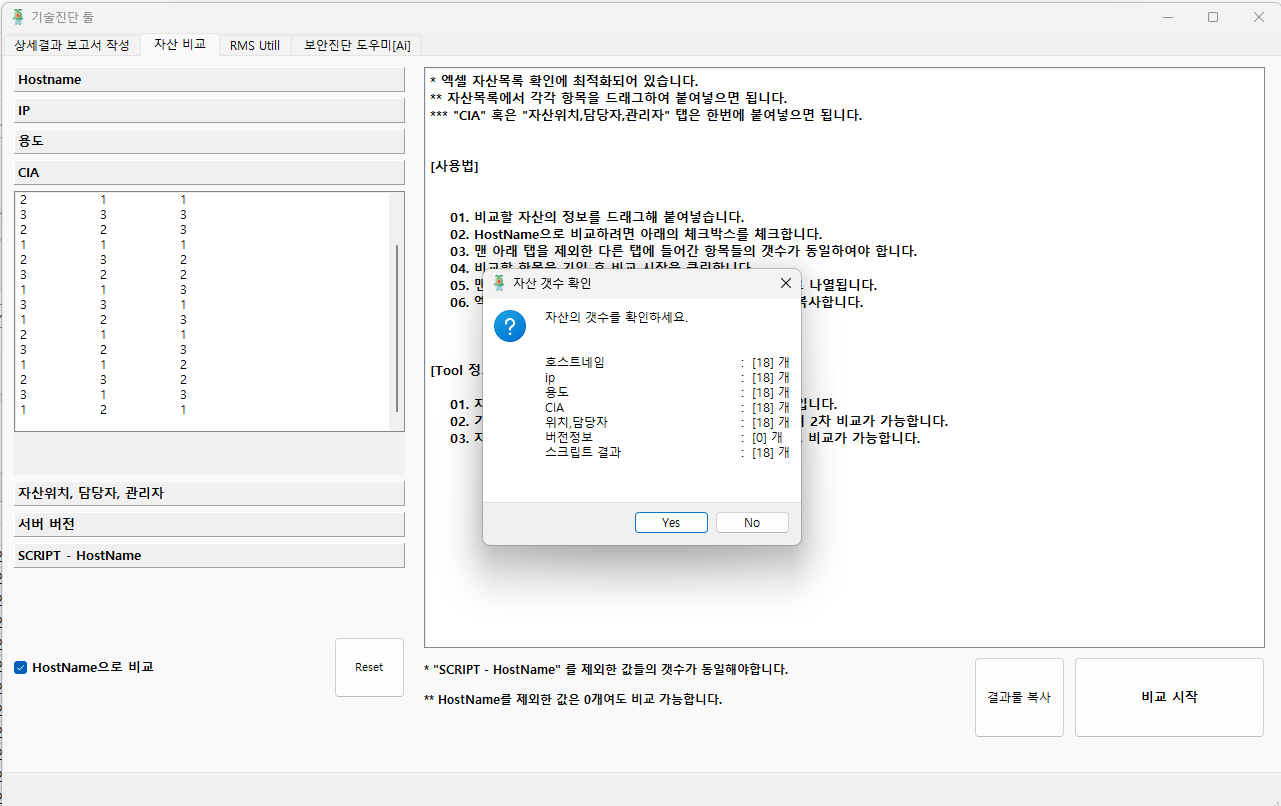Screen dimensions: 1281x806
Task: Toggle the HostName으로 비교 checkbox
Action: [x=21, y=667]
